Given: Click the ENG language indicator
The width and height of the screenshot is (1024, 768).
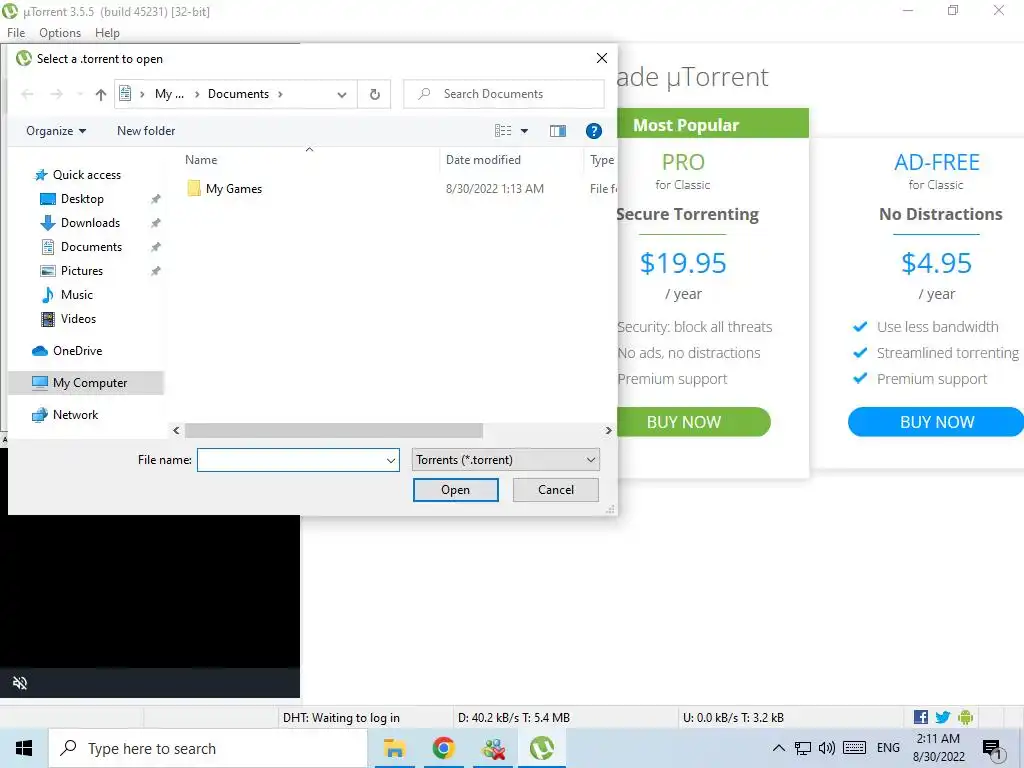Looking at the screenshot, I should [x=888, y=748].
